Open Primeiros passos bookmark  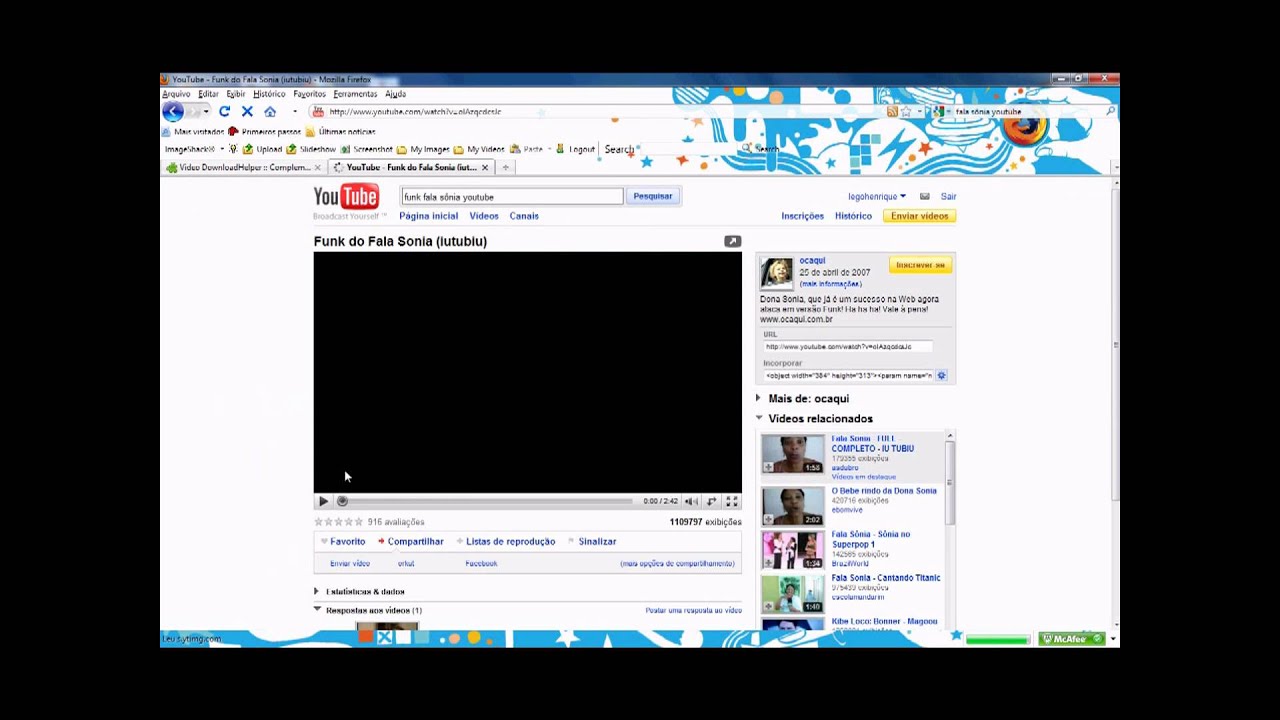[x=265, y=132]
